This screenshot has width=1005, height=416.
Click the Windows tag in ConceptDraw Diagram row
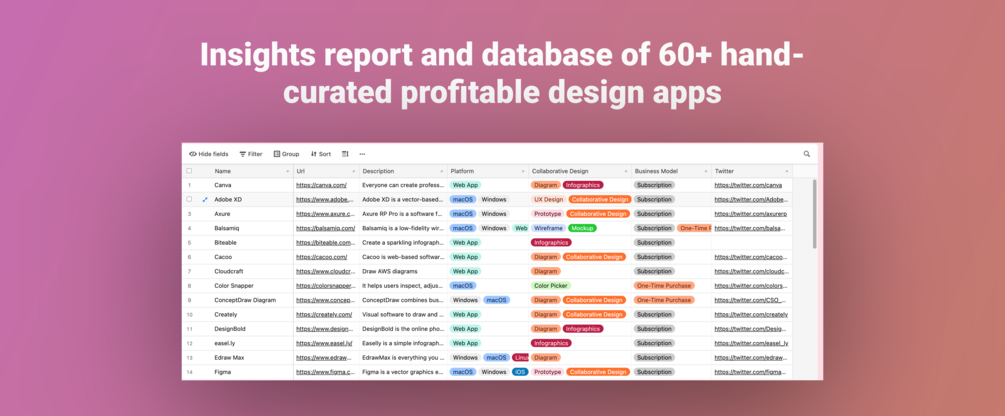tap(465, 300)
